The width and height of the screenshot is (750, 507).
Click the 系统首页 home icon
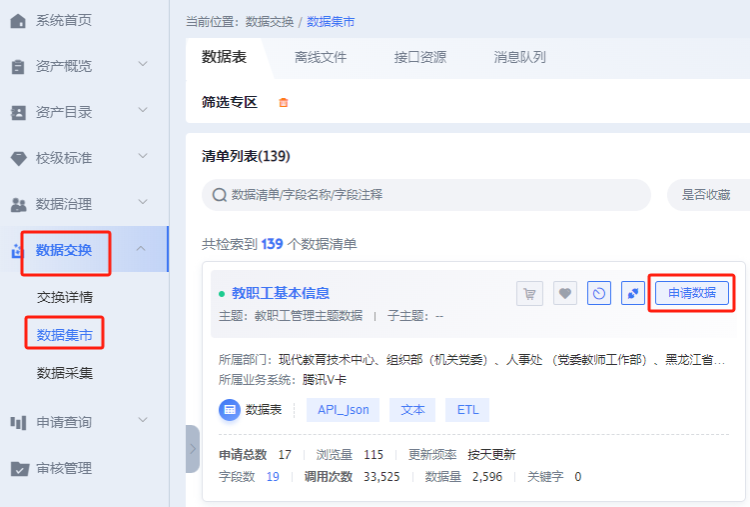click(x=18, y=20)
